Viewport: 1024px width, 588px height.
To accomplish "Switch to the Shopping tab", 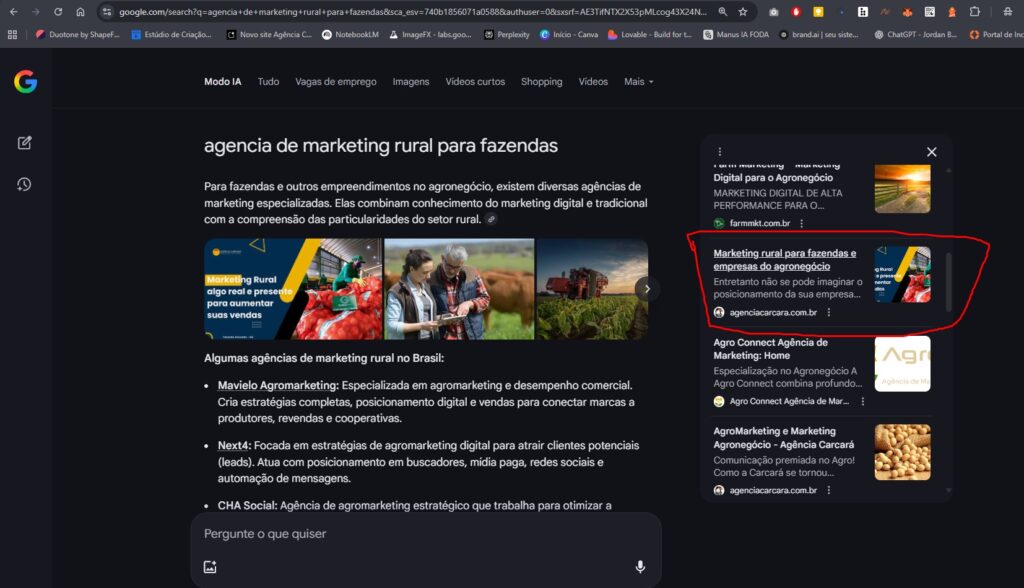I will click(x=541, y=82).
